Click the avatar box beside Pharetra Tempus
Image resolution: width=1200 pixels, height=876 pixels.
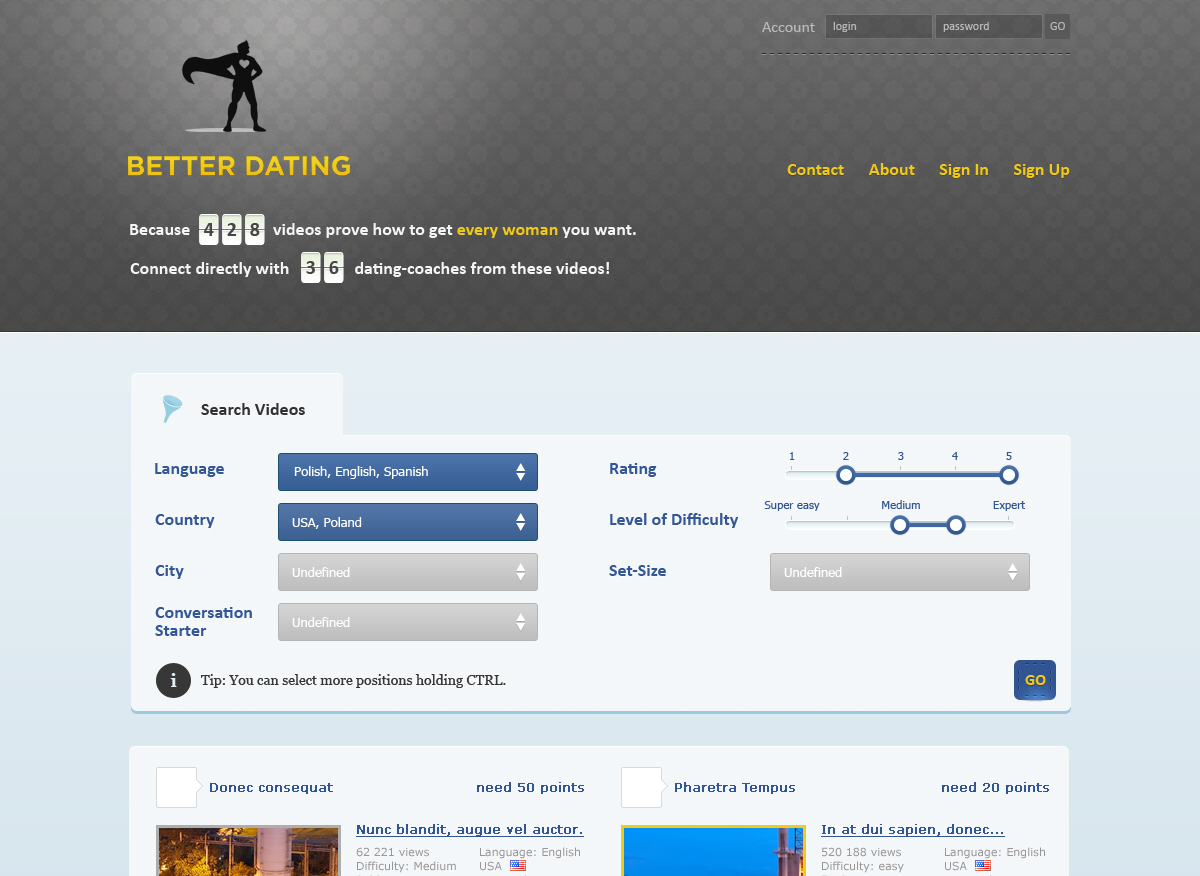click(x=641, y=787)
